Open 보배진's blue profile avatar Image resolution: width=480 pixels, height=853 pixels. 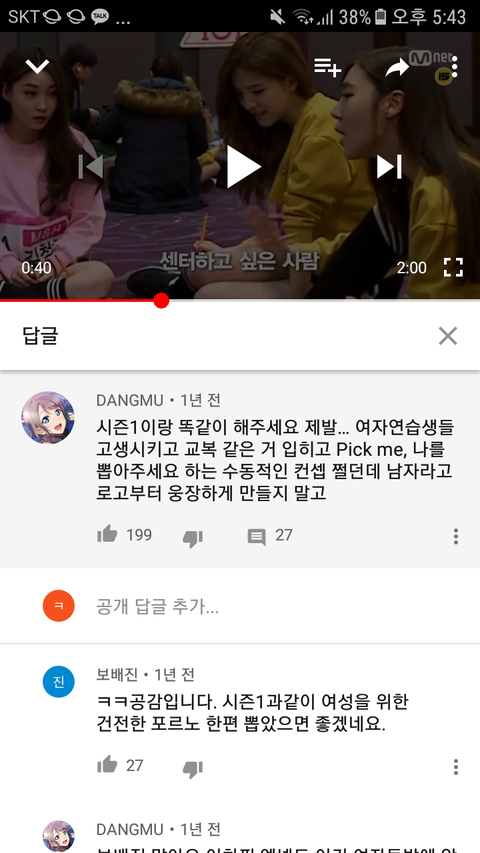[x=59, y=681]
